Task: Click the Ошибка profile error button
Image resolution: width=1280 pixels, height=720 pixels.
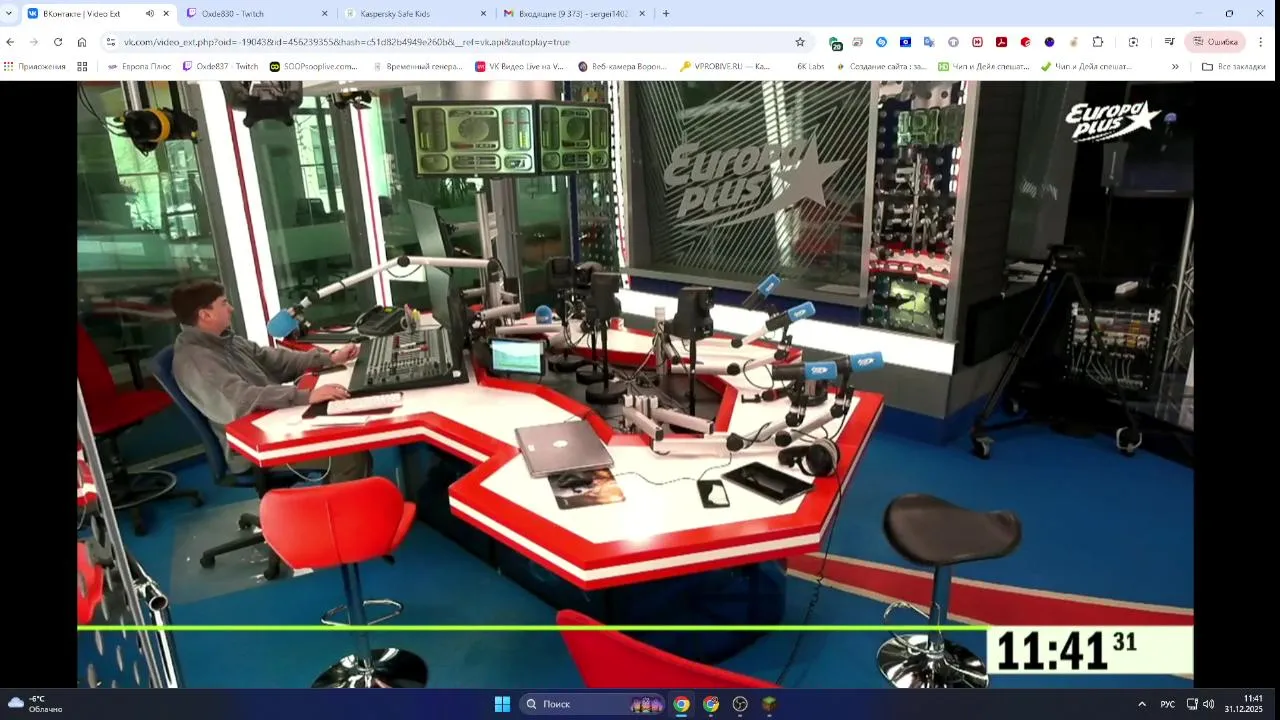Action: 1215,42
